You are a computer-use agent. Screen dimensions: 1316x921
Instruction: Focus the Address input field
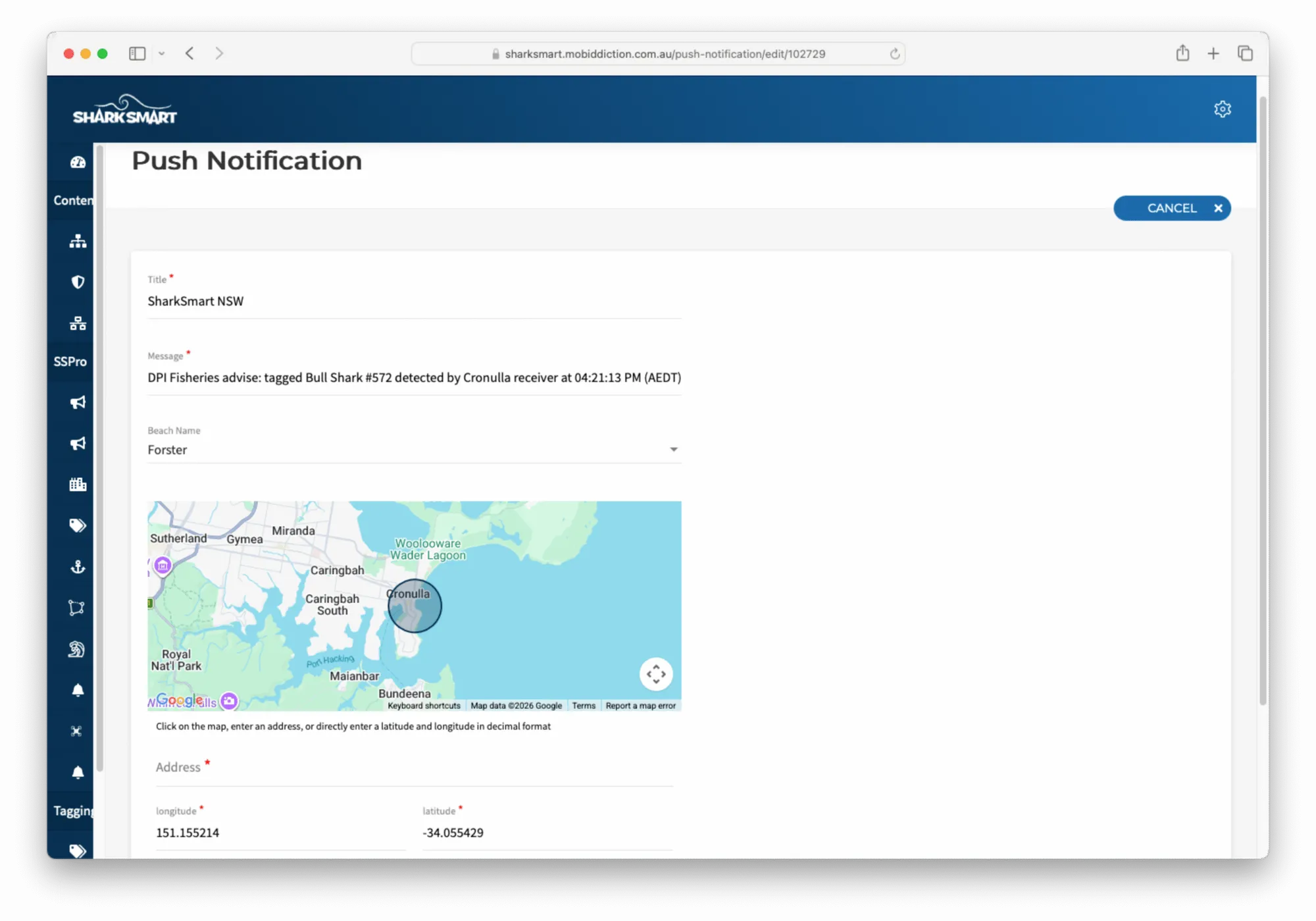[x=414, y=768]
